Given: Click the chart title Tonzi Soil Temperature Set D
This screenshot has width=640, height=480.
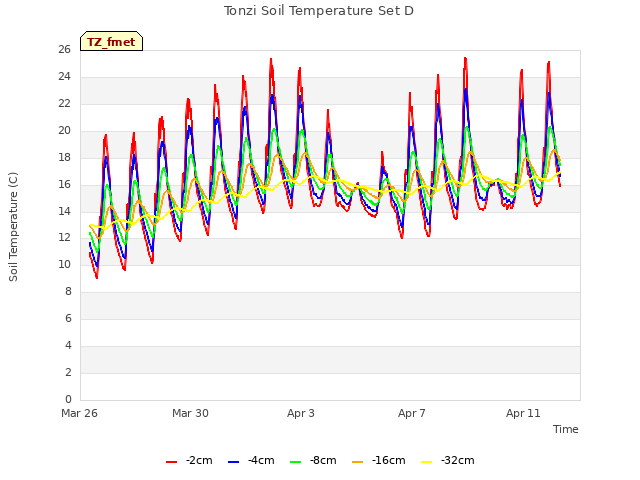Looking at the screenshot, I should [319, 11].
